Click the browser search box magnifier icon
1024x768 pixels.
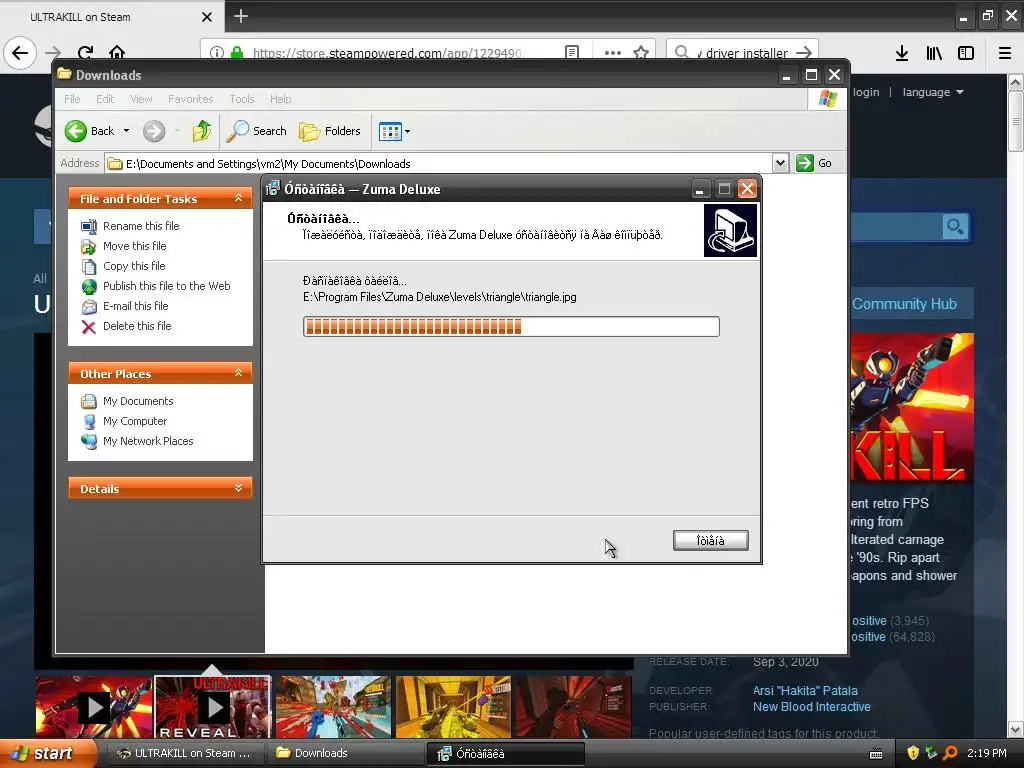click(x=681, y=52)
